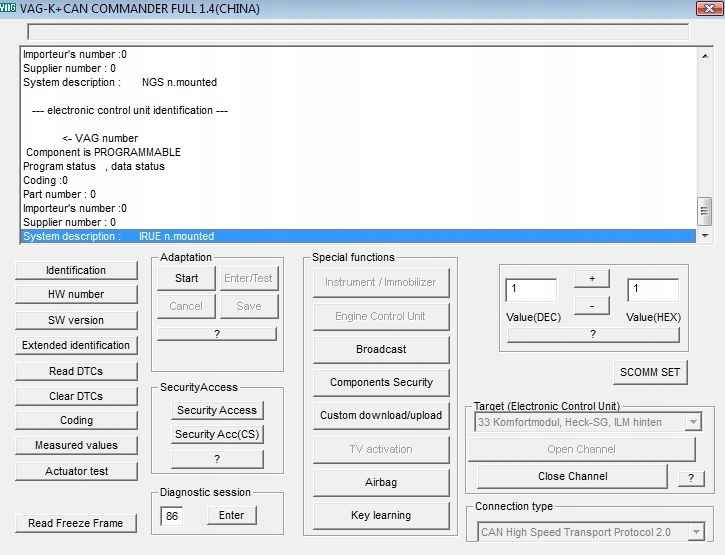Open Custom download/upload

381,415
